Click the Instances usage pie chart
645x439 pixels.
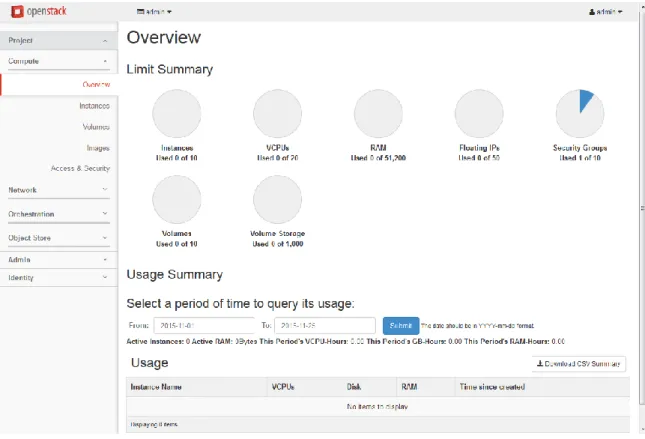pyautogui.click(x=177, y=114)
